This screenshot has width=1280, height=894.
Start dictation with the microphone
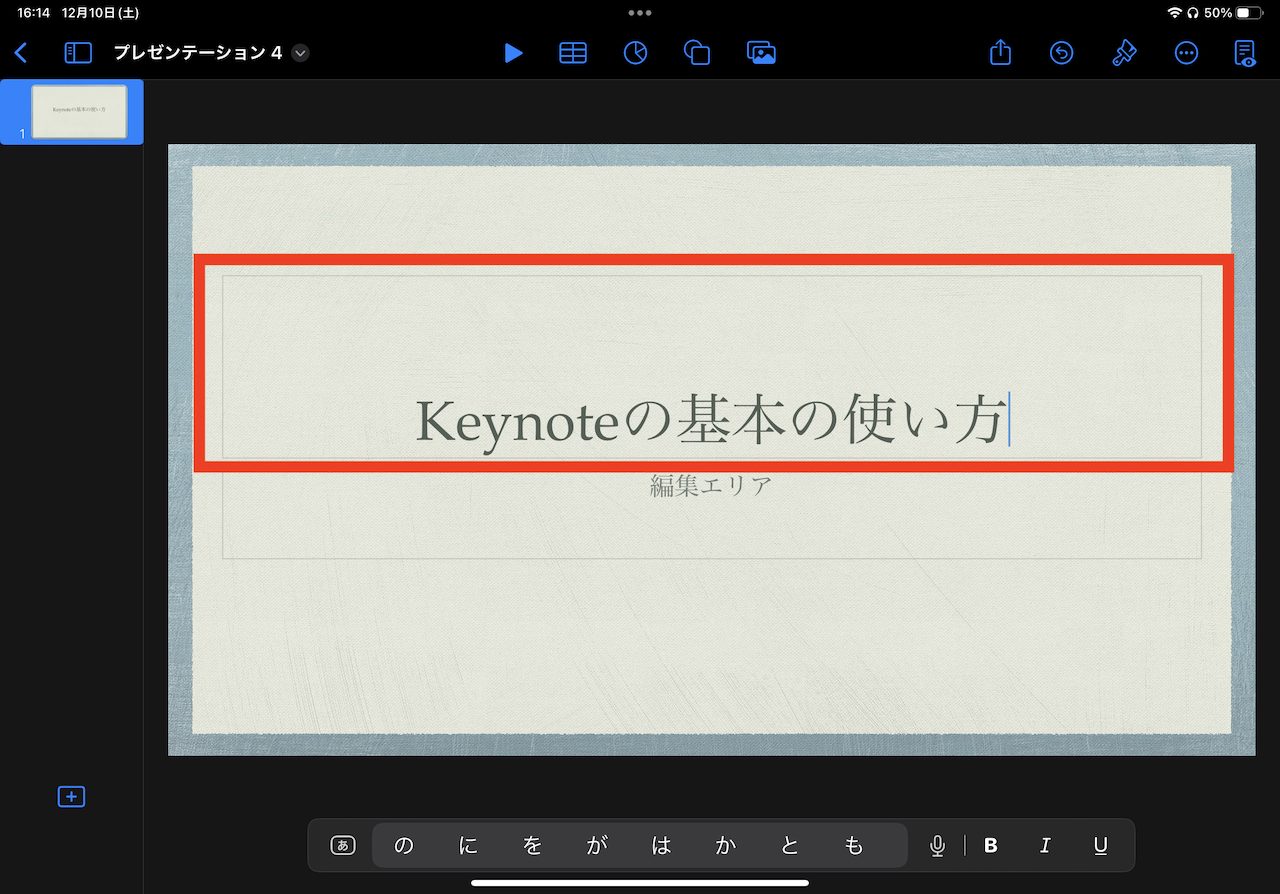pyautogui.click(x=937, y=846)
